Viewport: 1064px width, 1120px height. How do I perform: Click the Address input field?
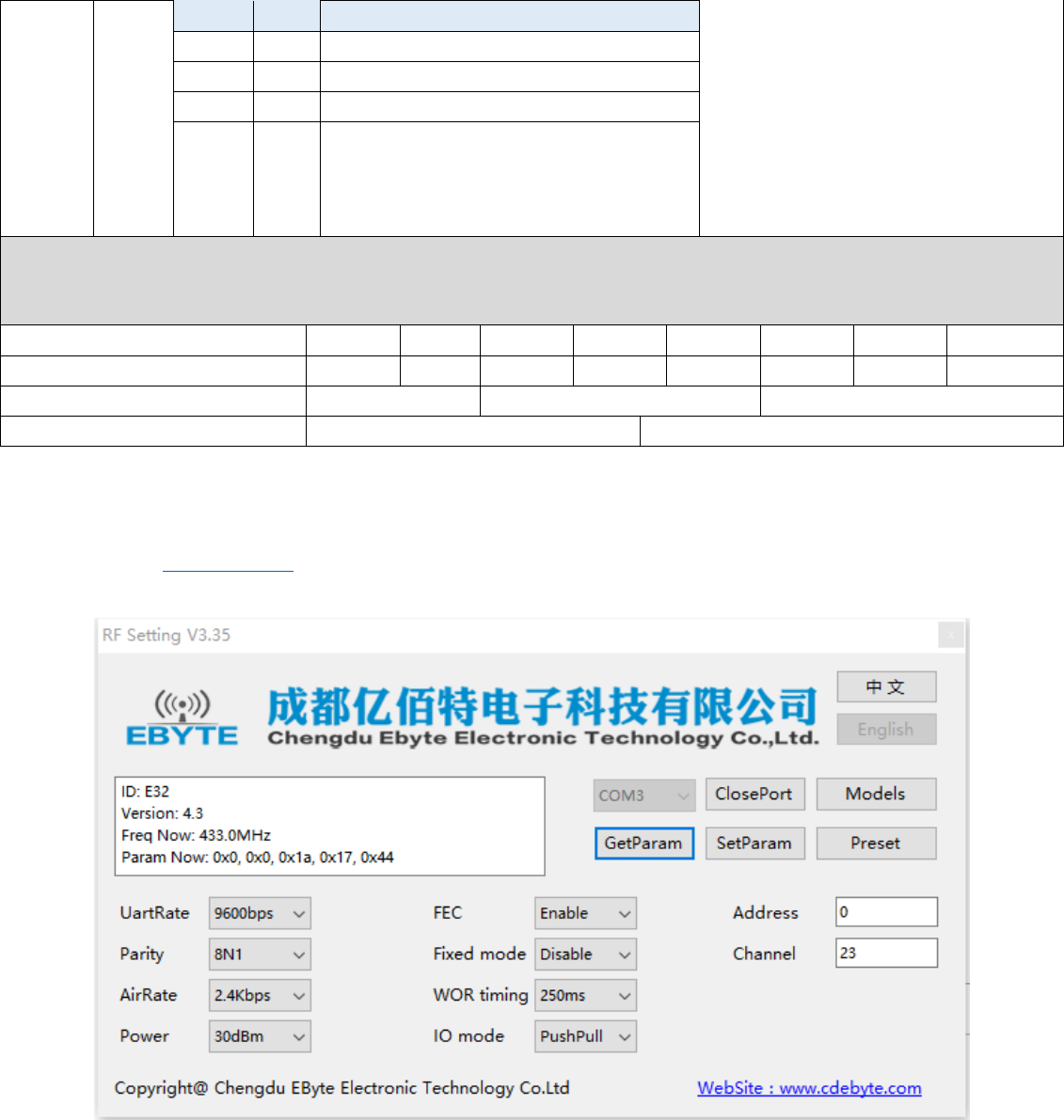point(886,912)
